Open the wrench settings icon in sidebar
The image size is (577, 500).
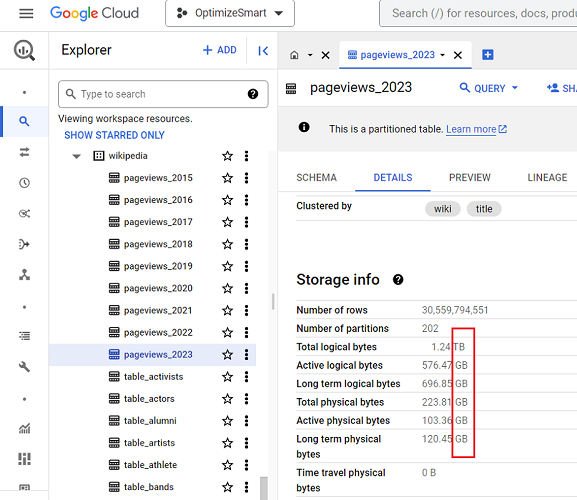click(24, 366)
